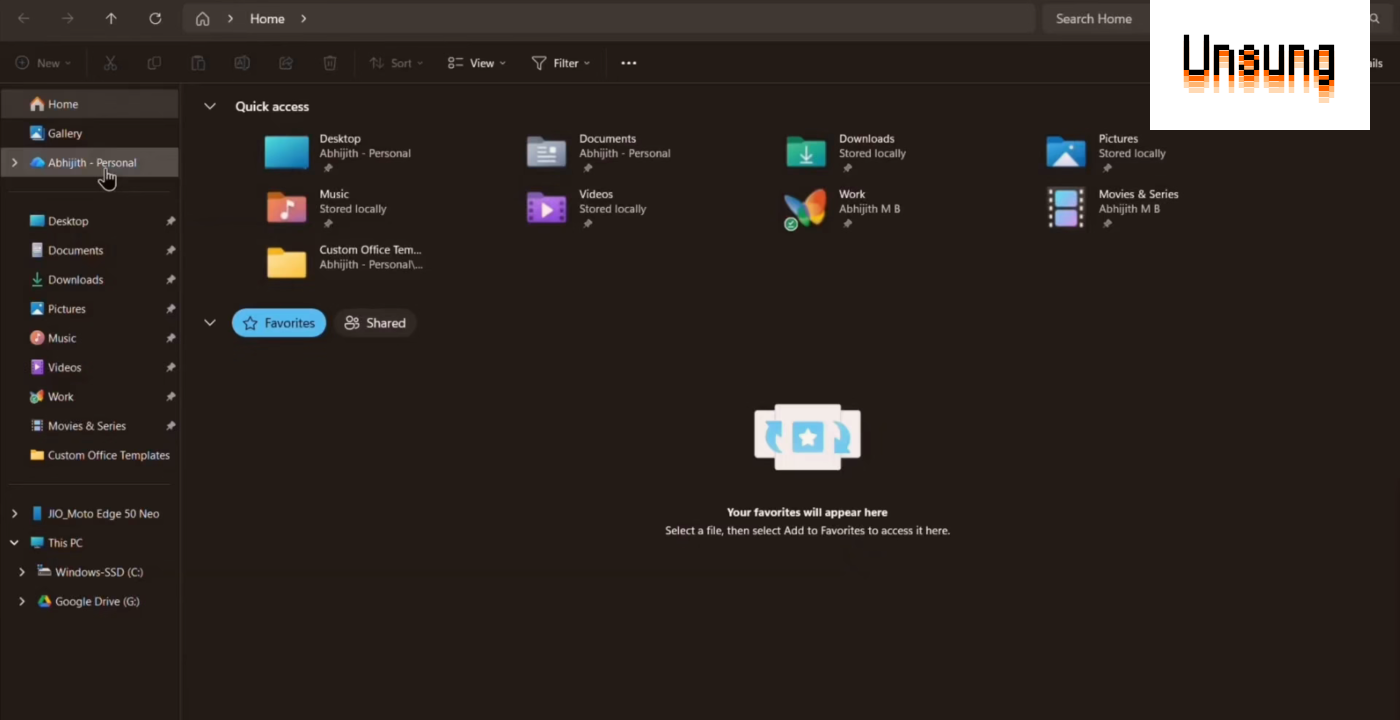Open the View dropdown menu
This screenshot has width=1400, height=720.
point(476,62)
